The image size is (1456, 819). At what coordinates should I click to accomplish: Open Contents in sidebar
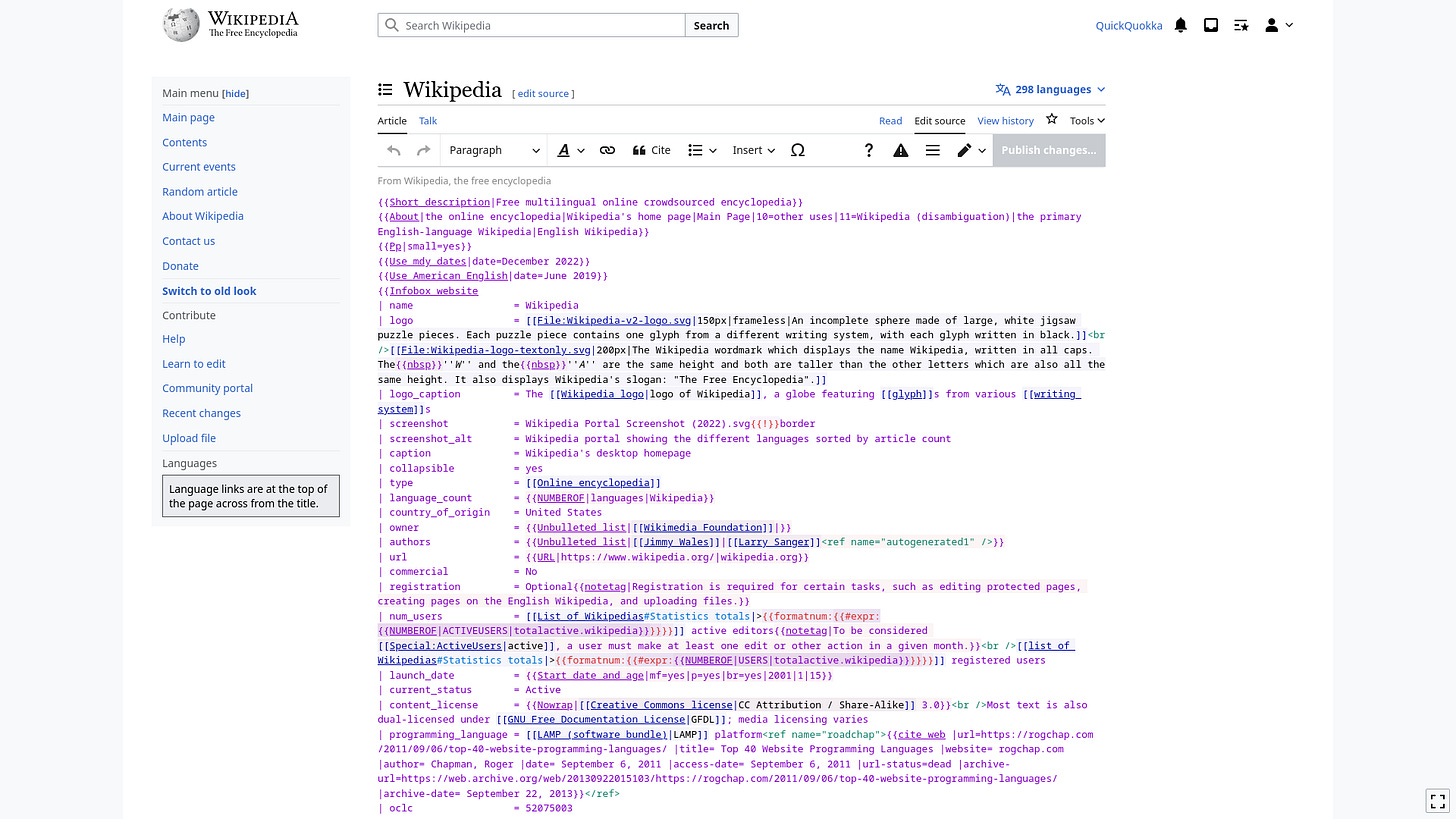184,142
